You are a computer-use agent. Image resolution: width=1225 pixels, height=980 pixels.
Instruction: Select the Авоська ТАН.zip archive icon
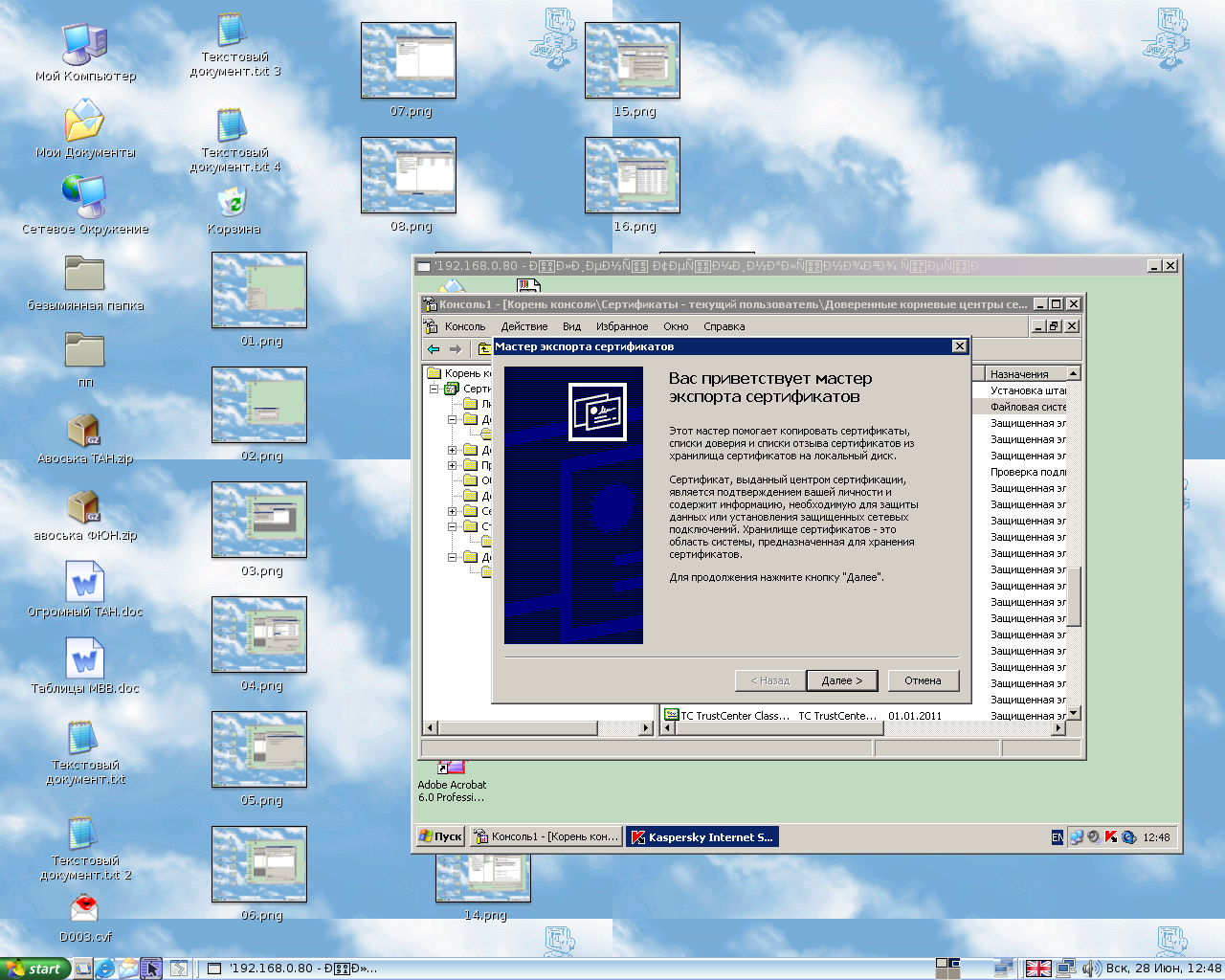point(84,432)
